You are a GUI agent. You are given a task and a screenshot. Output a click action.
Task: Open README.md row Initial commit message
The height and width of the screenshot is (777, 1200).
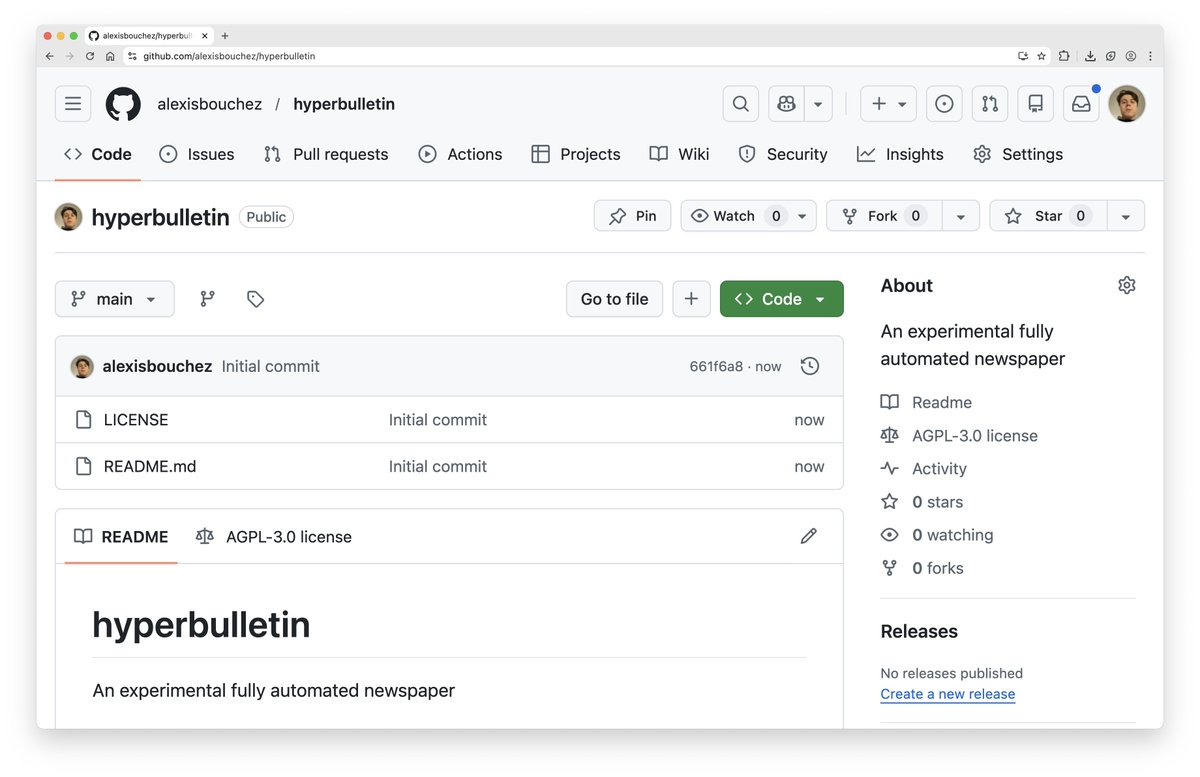point(438,466)
